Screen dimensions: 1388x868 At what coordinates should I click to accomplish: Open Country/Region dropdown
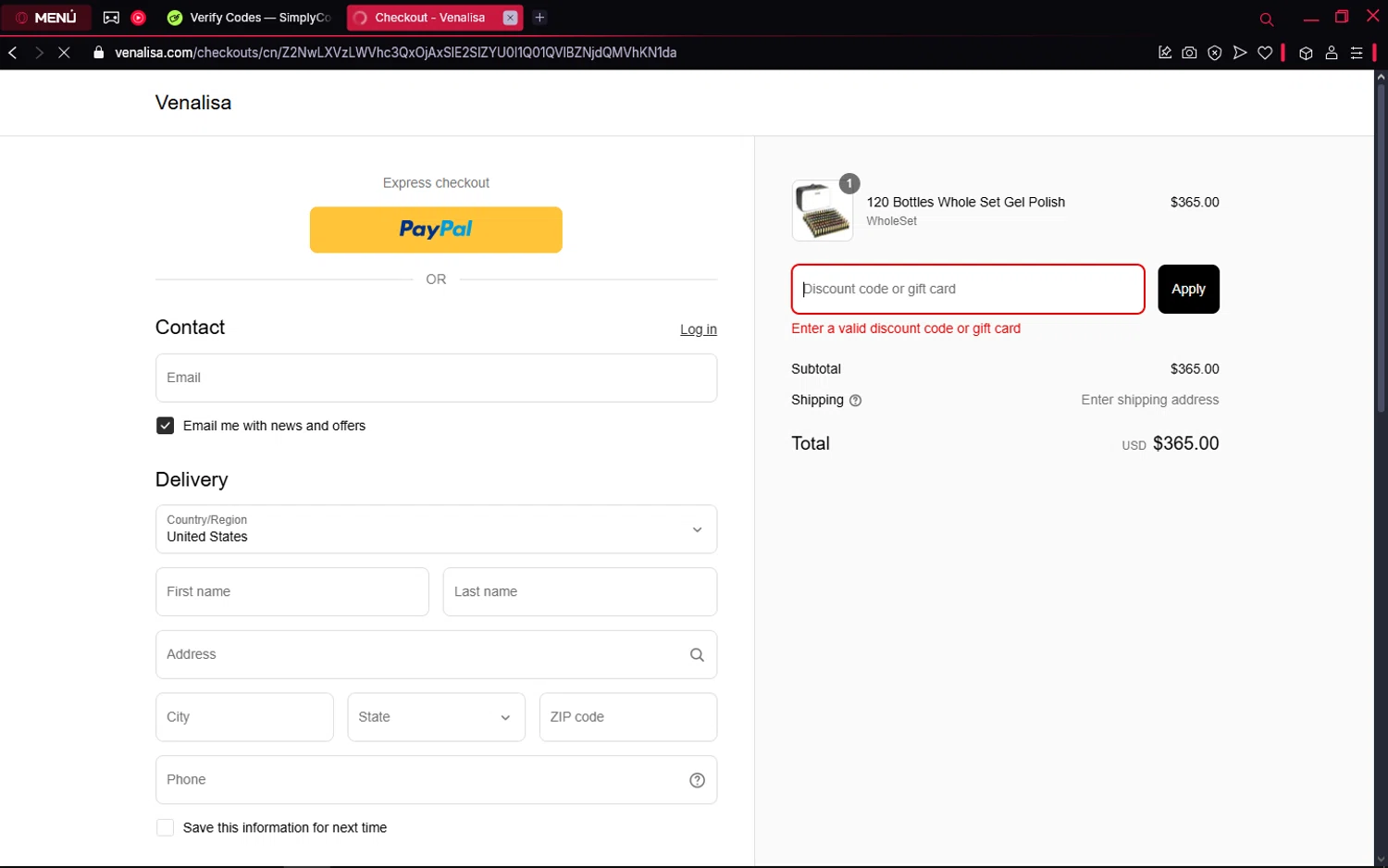436,529
